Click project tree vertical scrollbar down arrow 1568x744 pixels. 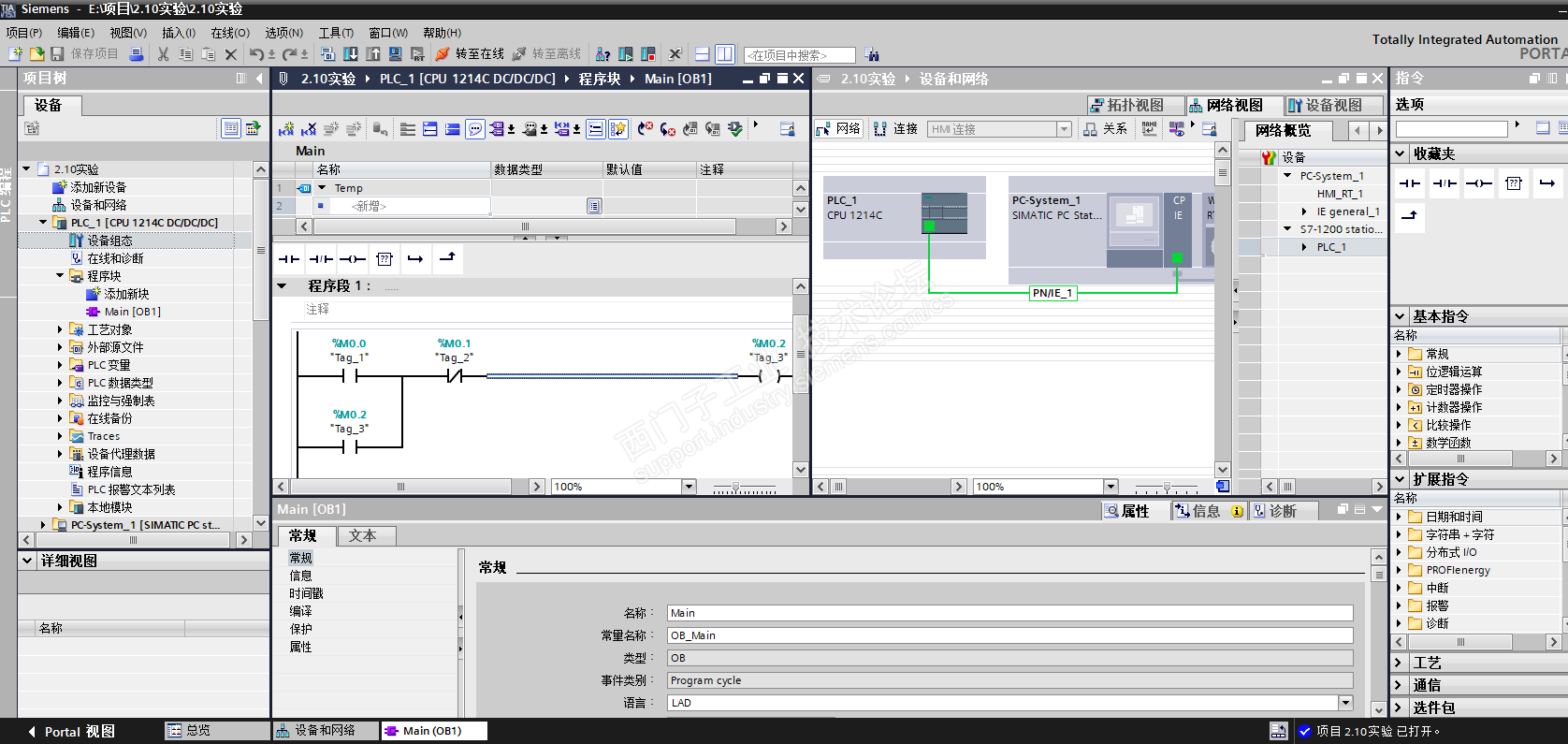coord(261,524)
